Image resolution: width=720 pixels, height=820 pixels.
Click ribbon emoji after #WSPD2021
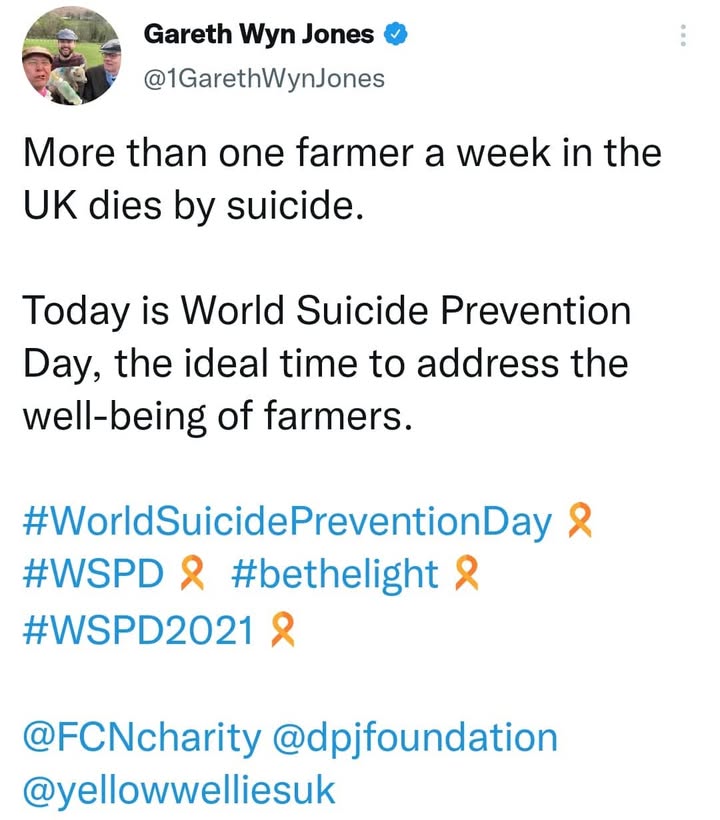[x=283, y=629]
